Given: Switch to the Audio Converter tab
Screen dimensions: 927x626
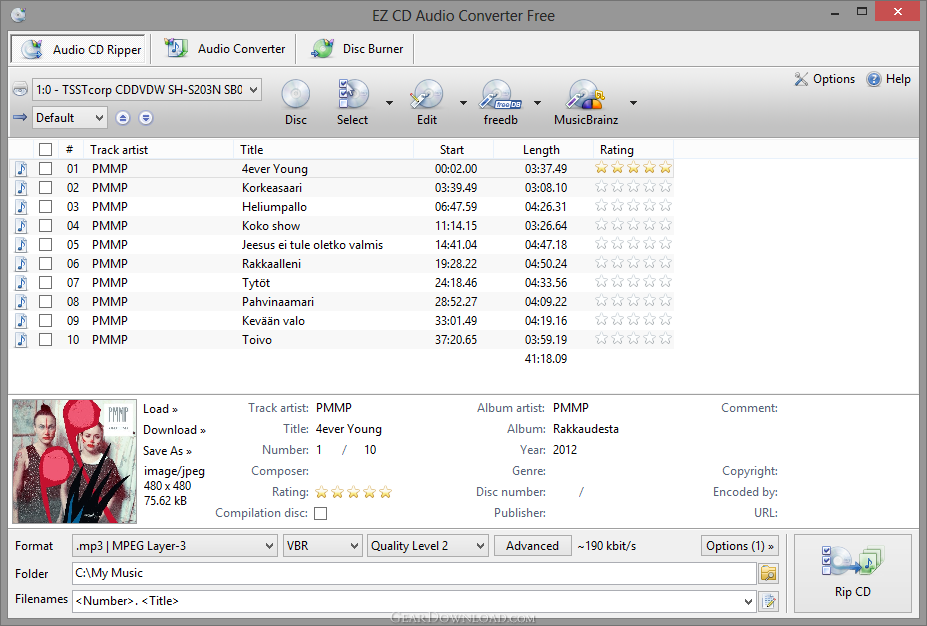Looking at the screenshot, I should coord(224,48).
